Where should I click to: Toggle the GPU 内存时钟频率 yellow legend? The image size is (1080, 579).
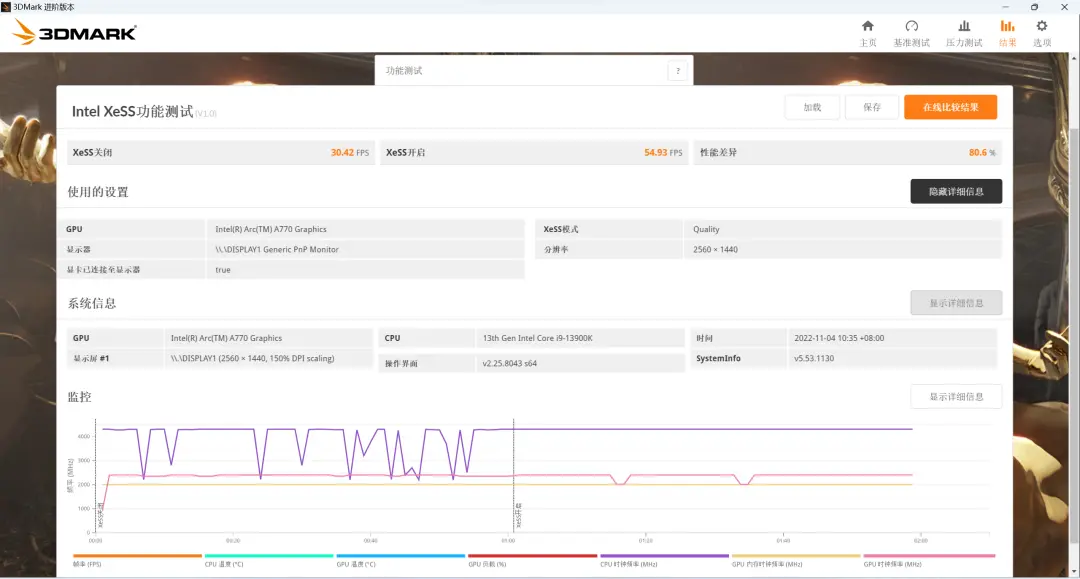tap(796, 556)
